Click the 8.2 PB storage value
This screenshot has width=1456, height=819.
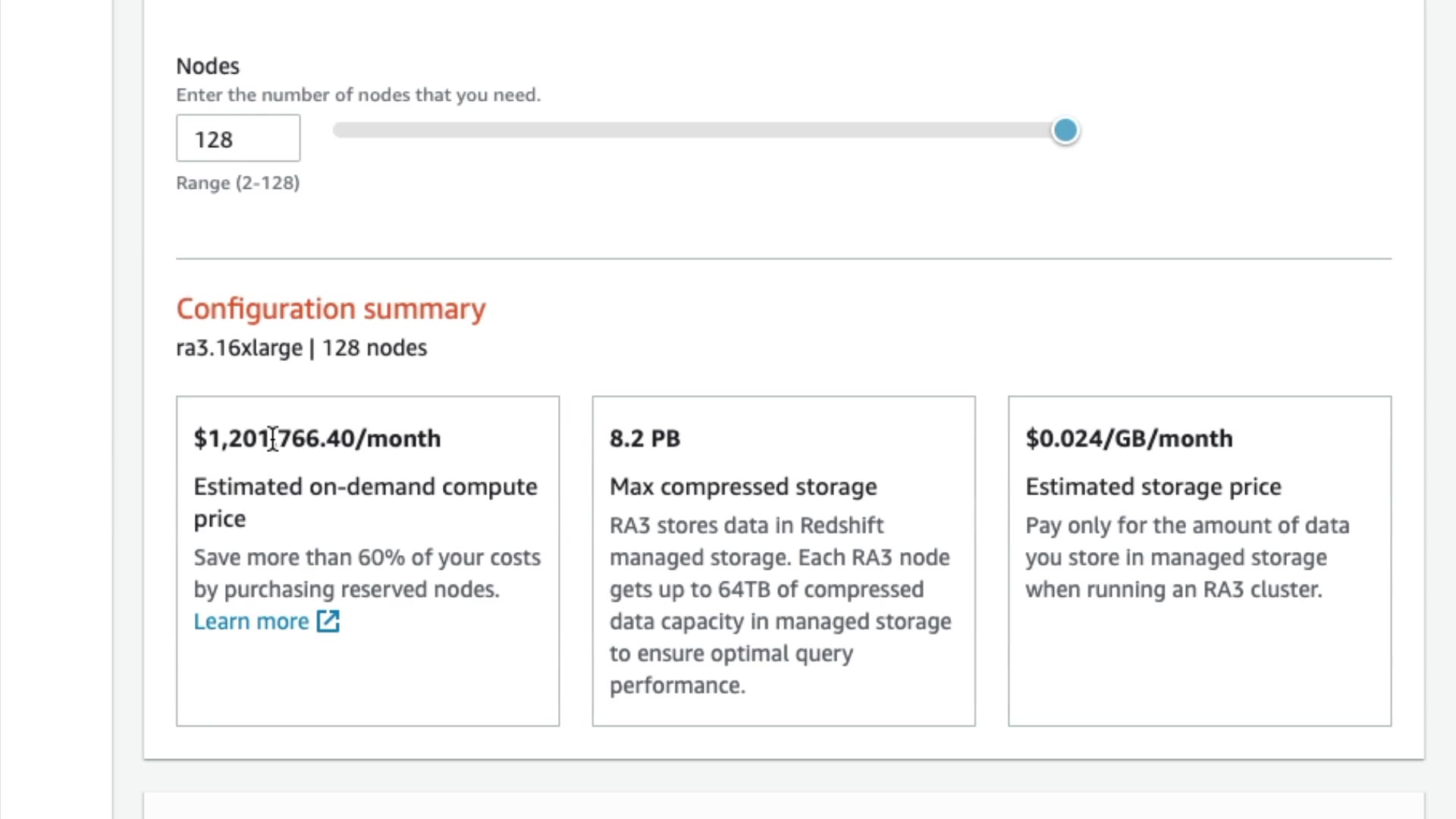click(645, 438)
